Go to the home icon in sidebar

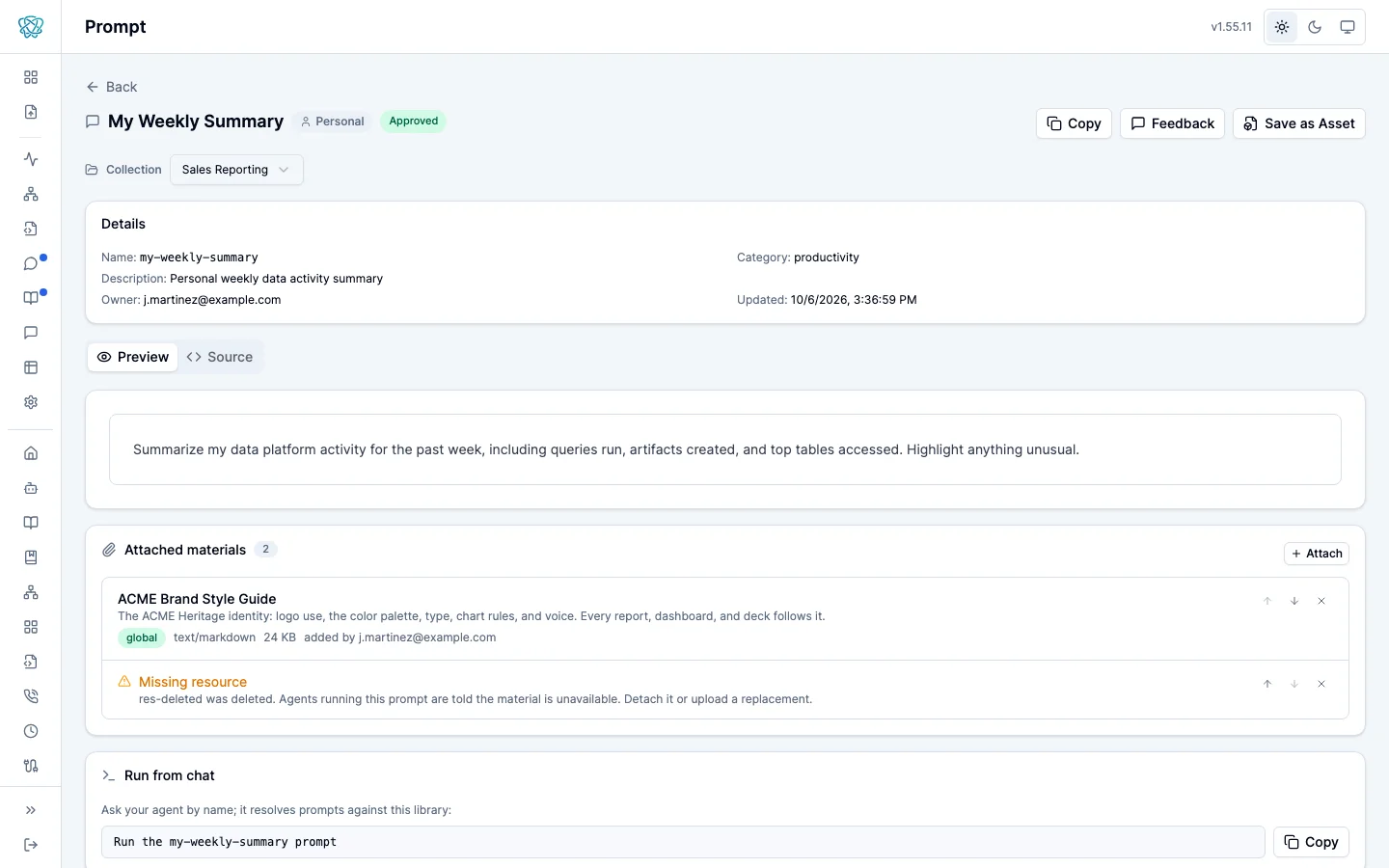[x=31, y=453]
